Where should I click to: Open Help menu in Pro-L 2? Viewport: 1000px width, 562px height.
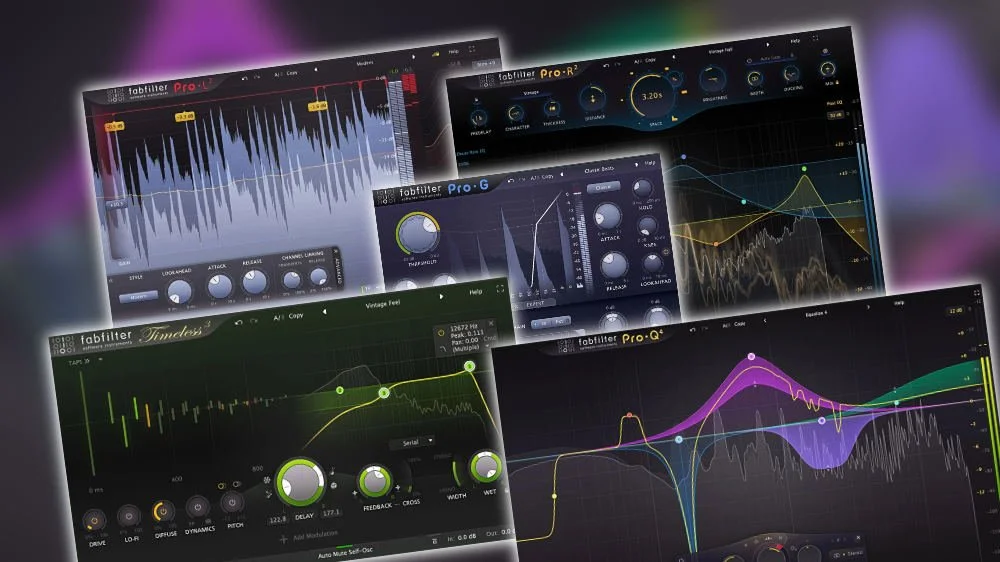pyautogui.click(x=453, y=52)
